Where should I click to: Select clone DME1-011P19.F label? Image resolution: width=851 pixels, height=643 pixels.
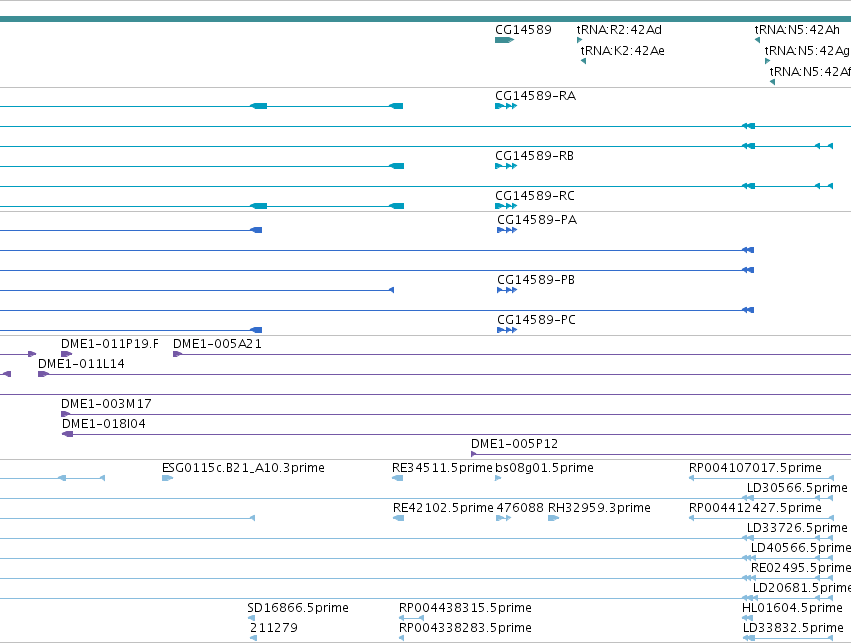pyautogui.click(x=110, y=344)
